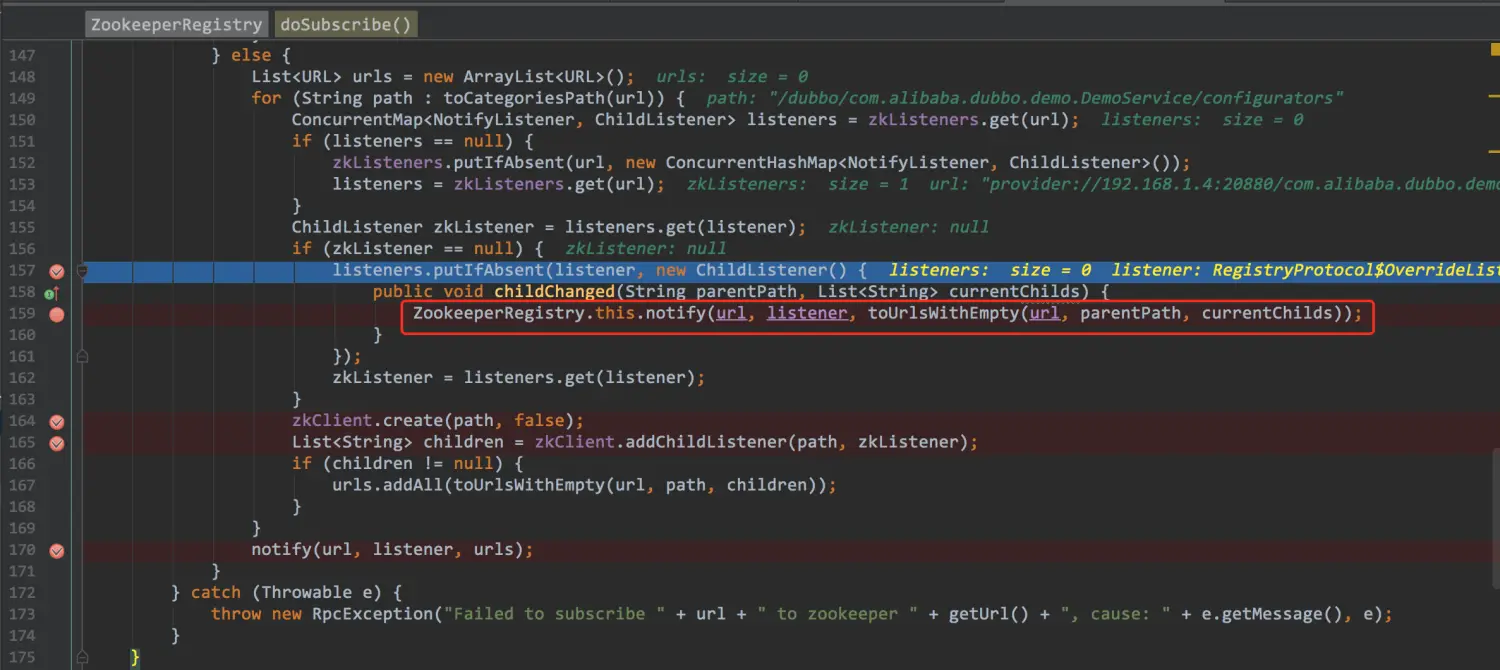Click the throw keyword on line 173
Image resolution: width=1500 pixels, height=670 pixels.
[x=236, y=614]
